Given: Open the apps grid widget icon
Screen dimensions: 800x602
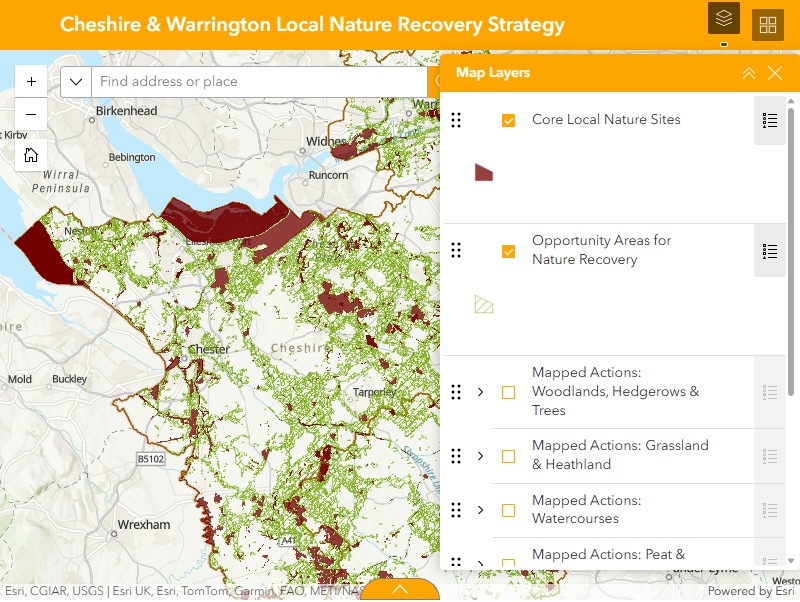Looking at the screenshot, I should [x=767, y=25].
